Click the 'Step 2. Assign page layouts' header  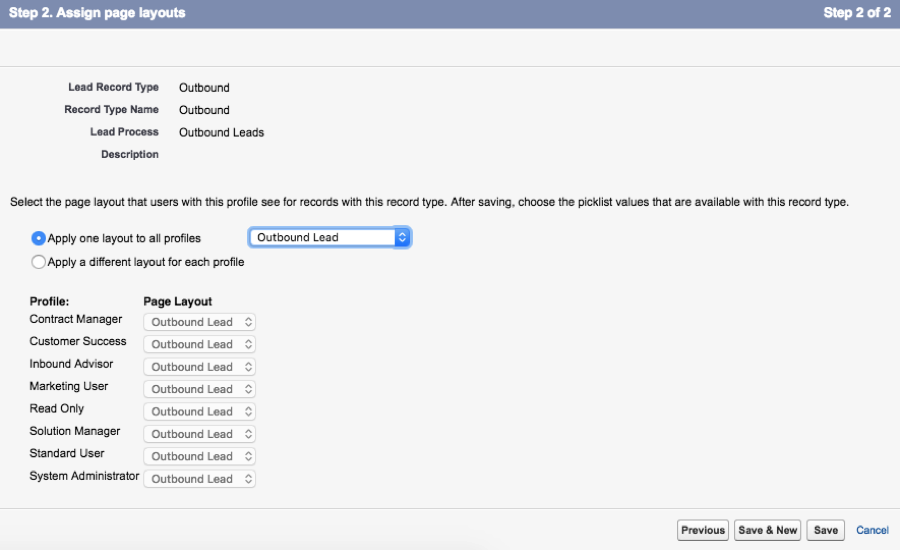point(97,13)
